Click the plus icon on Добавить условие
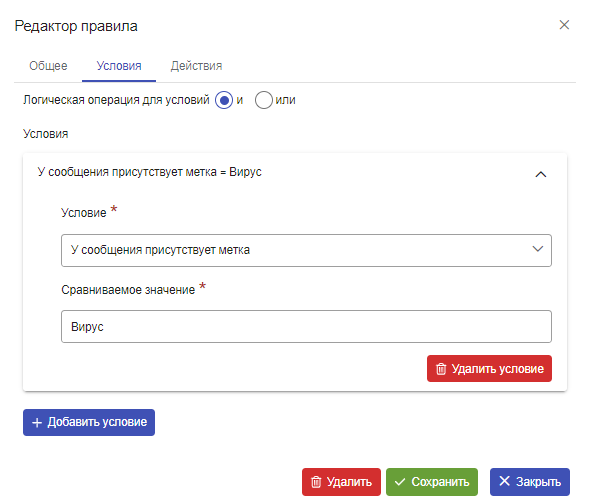 click(37, 423)
